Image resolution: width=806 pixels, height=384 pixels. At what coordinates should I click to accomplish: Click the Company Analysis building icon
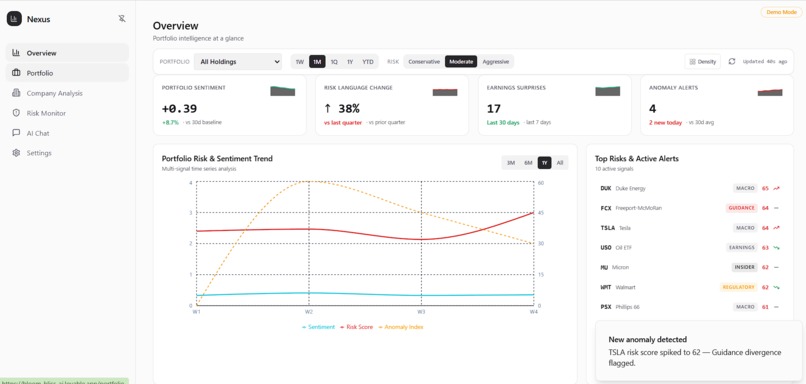(16, 93)
